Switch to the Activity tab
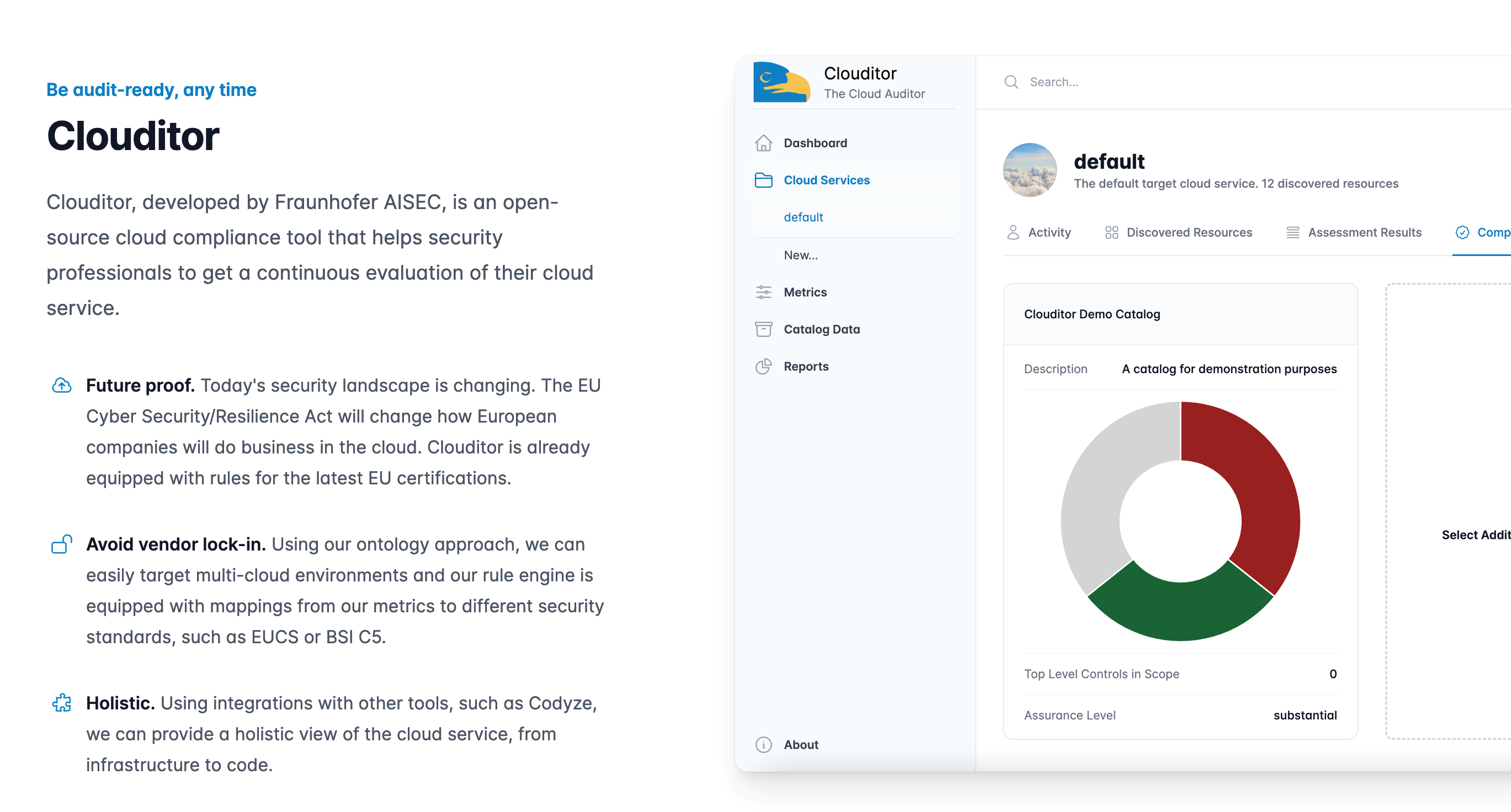The image size is (1511, 812). (x=1039, y=232)
